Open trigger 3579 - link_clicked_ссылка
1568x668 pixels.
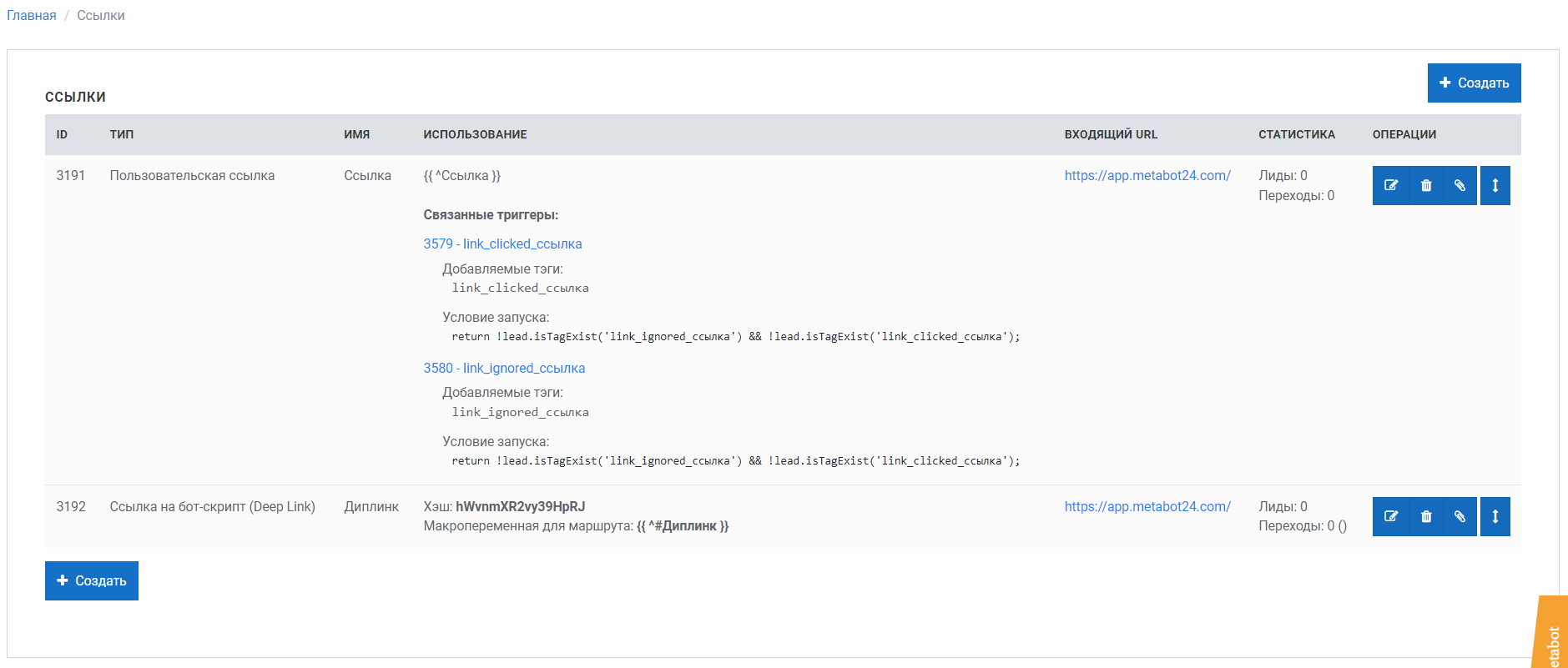[502, 244]
